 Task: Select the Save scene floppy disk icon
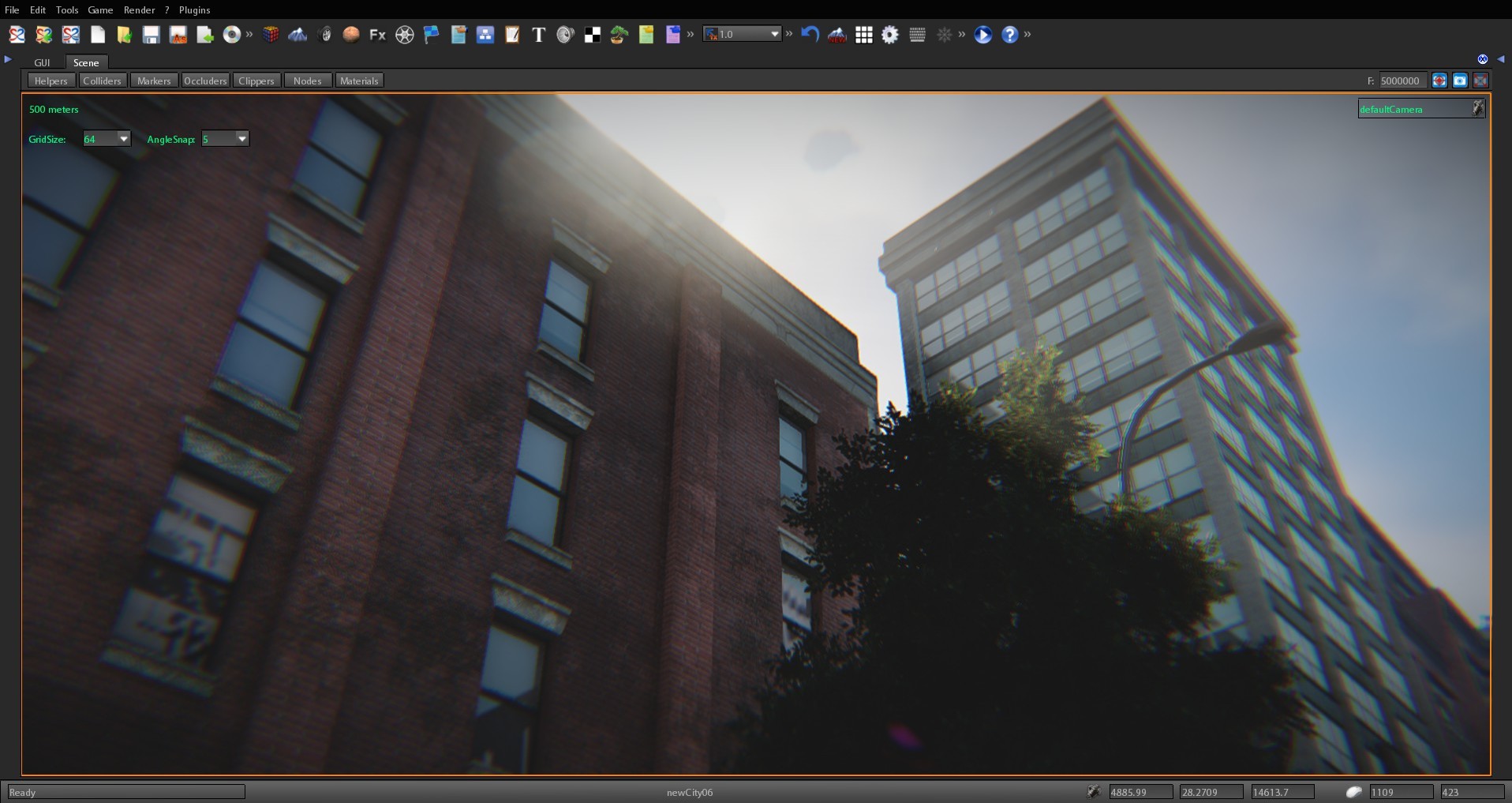(x=151, y=35)
